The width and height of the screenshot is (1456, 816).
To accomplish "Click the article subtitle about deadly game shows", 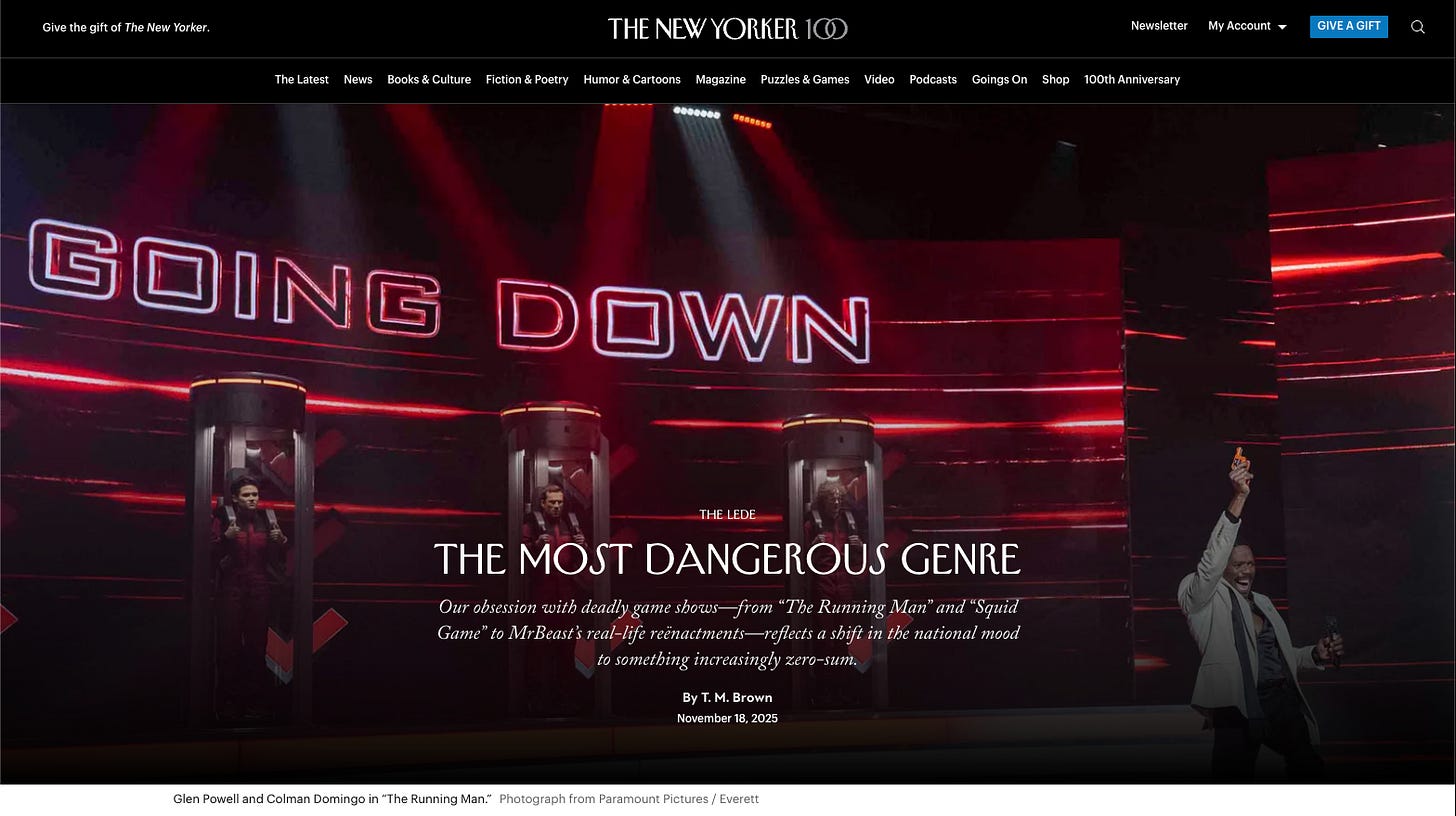I will click(728, 633).
